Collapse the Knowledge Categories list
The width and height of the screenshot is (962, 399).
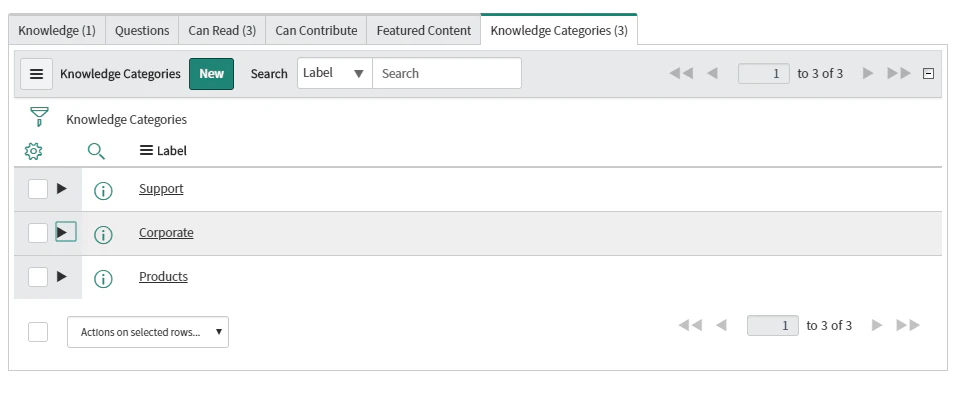pos(929,74)
